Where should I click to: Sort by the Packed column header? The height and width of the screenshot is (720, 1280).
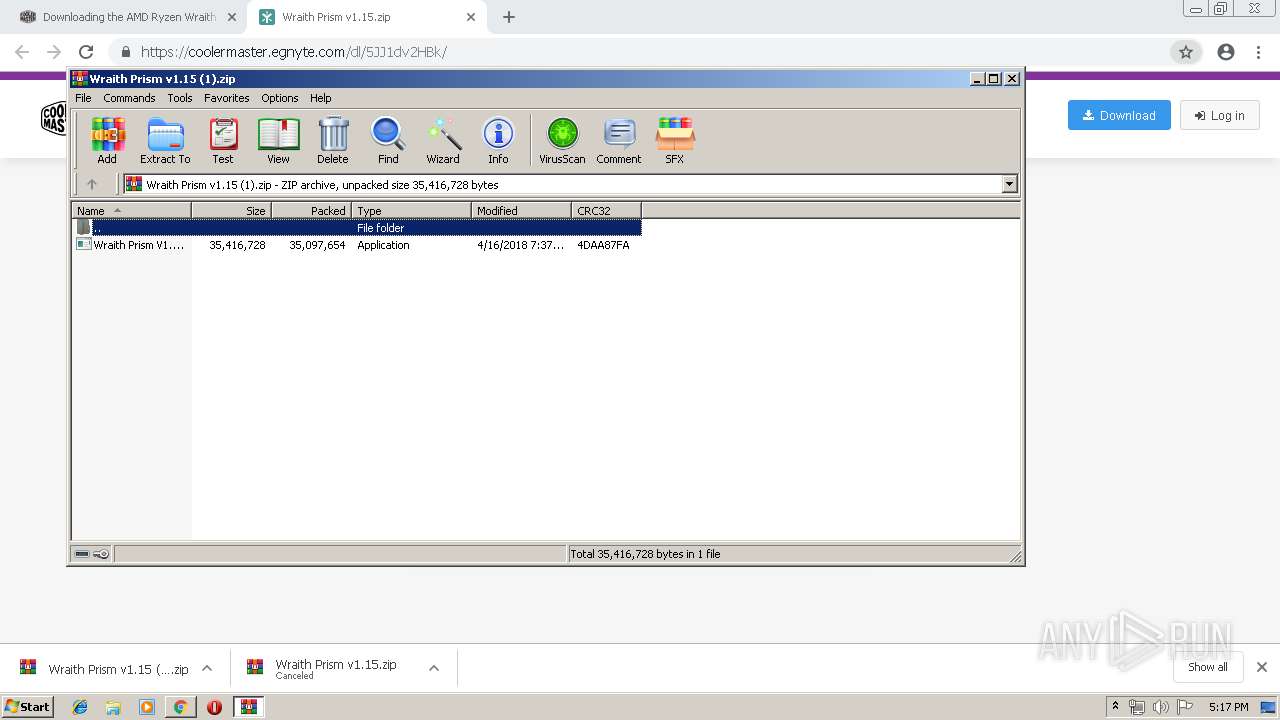point(311,210)
